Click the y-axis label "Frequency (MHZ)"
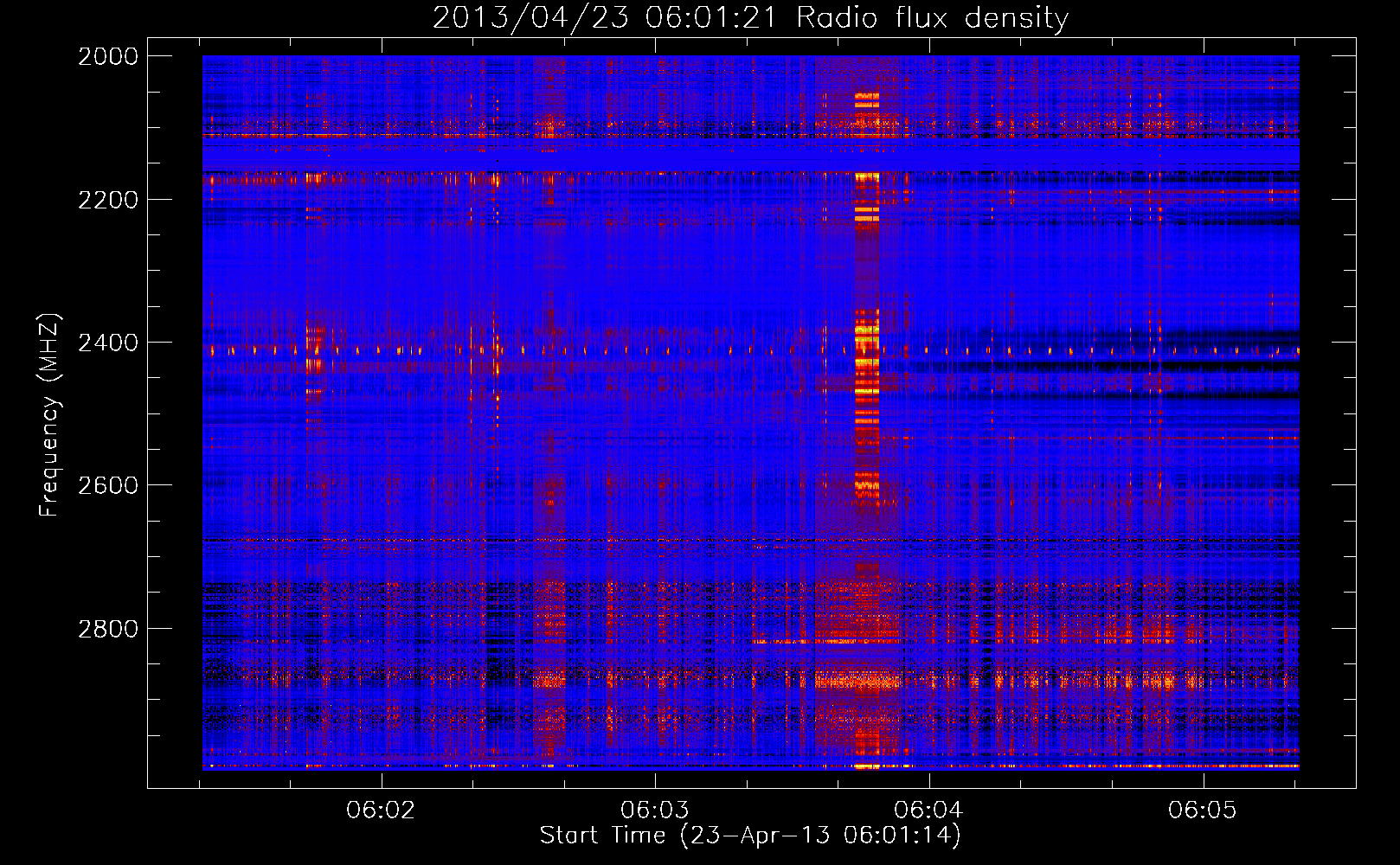This screenshot has width=1400, height=865. point(50,415)
